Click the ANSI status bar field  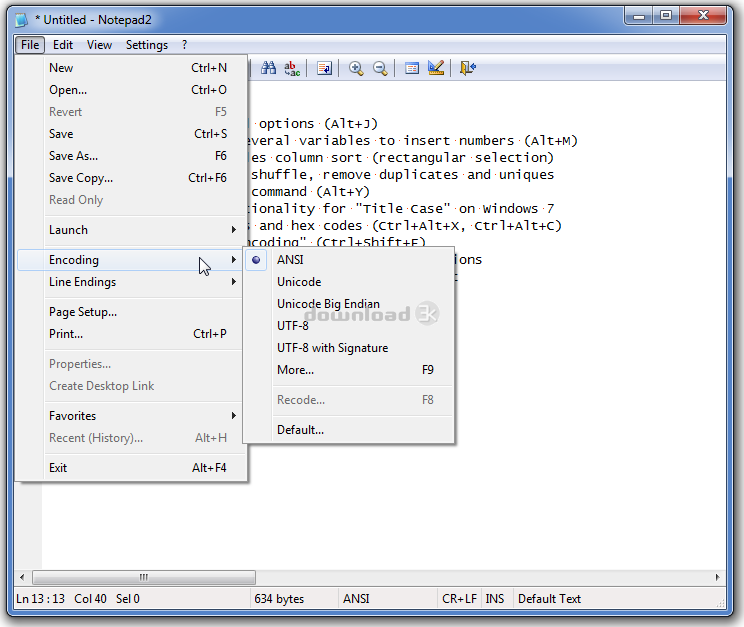(x=387, y=599)
